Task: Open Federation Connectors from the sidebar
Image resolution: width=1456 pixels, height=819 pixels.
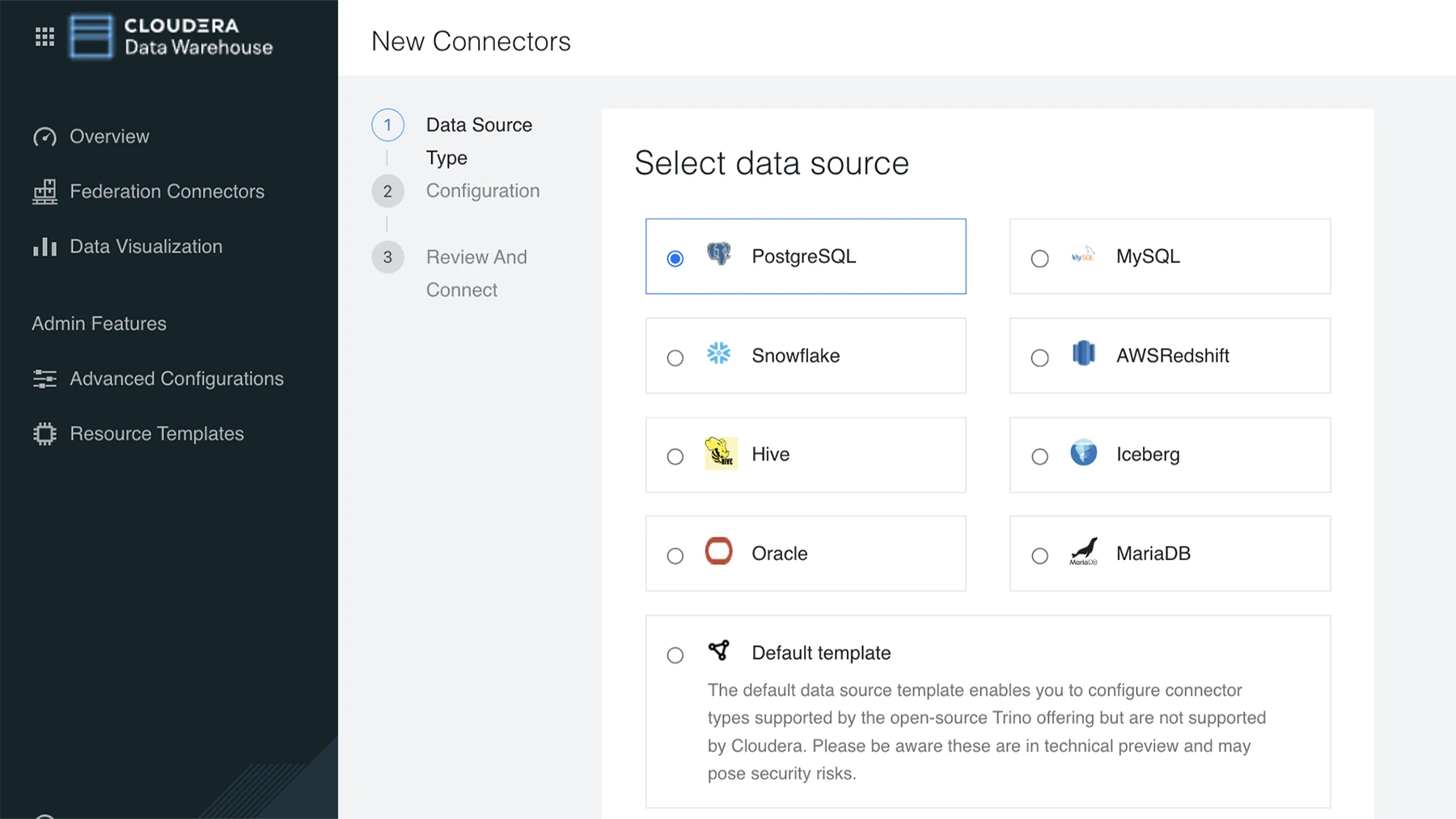Action: click(x=167, y=191)
